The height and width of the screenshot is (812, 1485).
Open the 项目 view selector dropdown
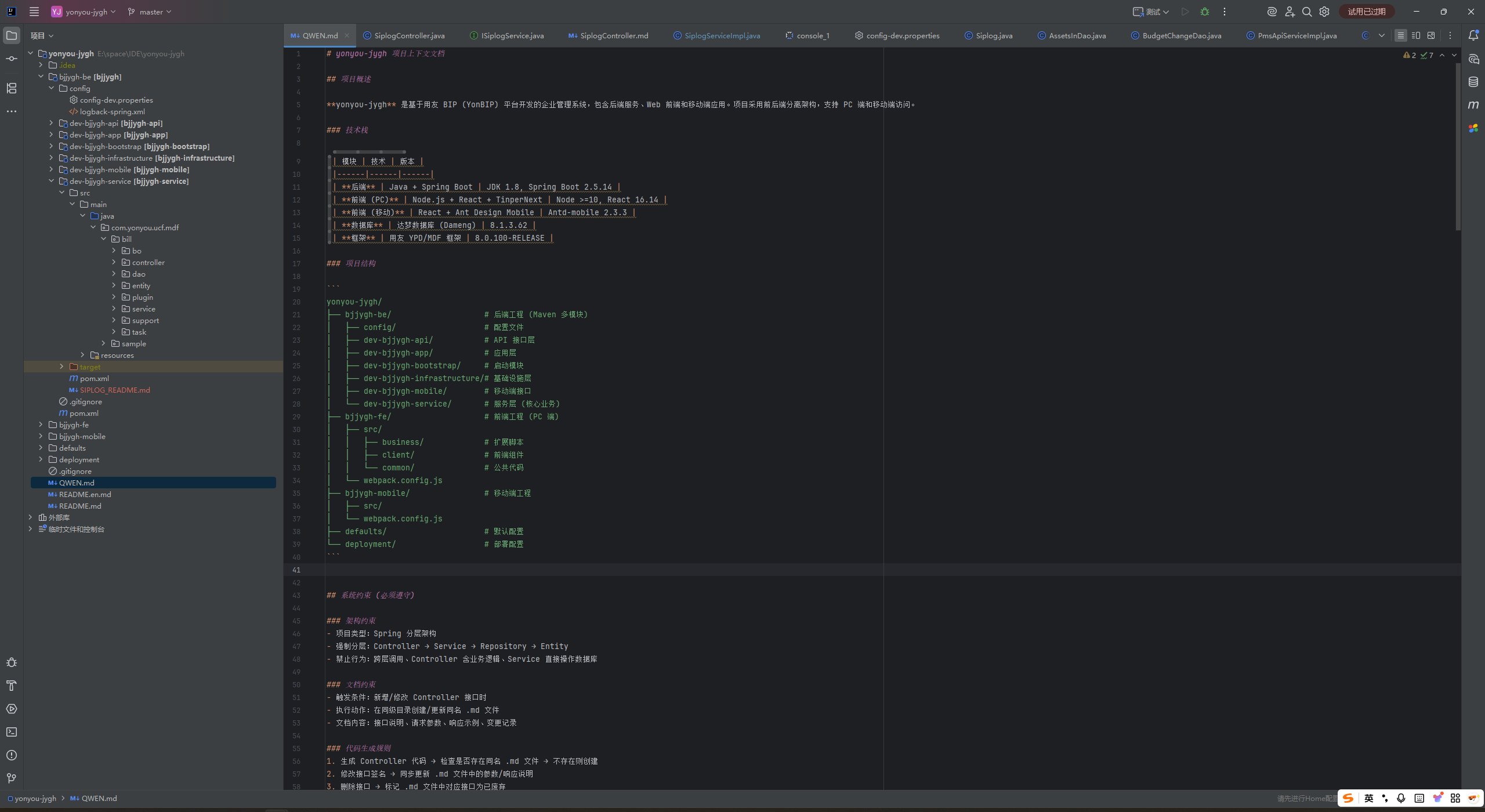(x=42, y=35)
